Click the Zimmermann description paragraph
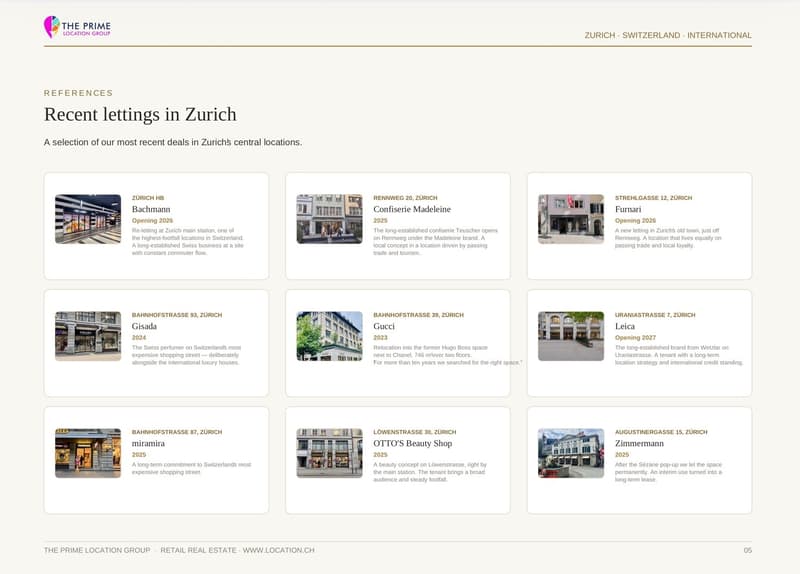This screenshot has width=800, height=574. 668,472
